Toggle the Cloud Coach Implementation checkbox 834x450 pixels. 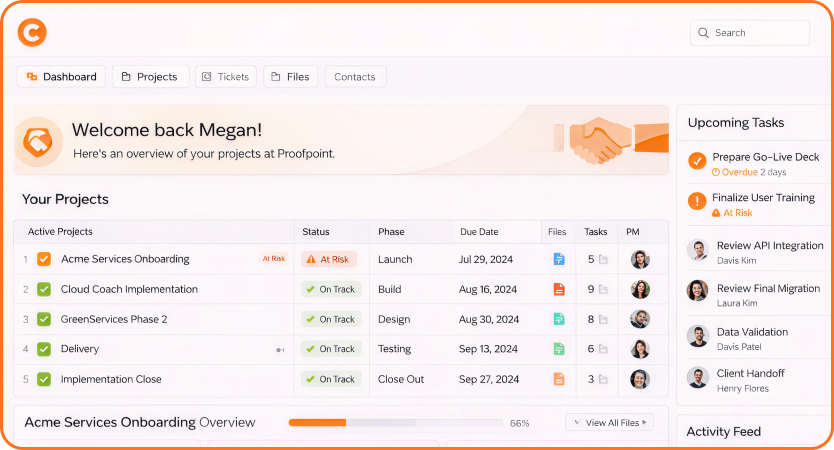point(44,289)
